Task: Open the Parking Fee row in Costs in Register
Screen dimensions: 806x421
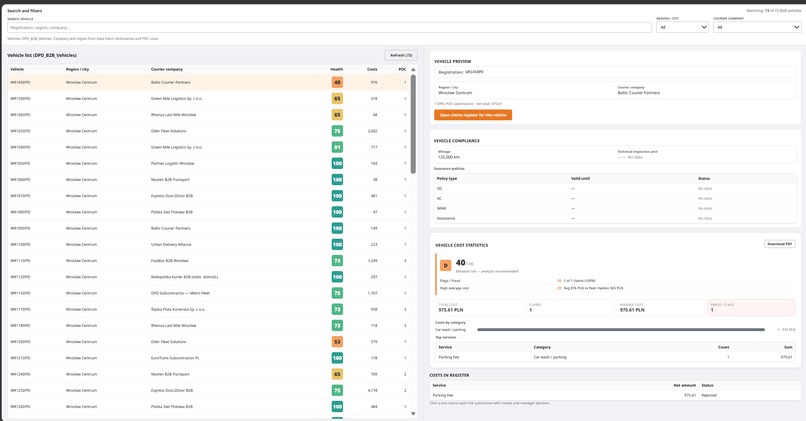Action: click(x=613, y=395)
